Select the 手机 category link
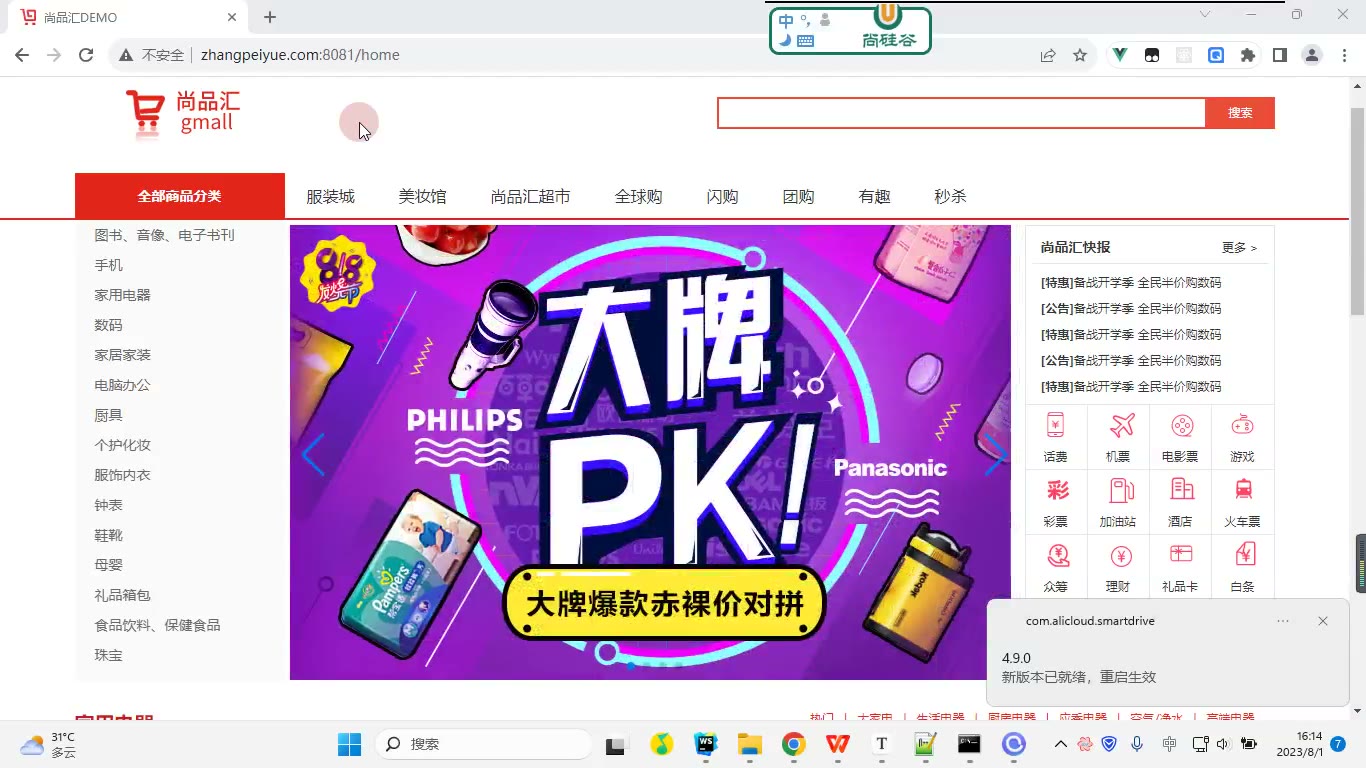 coord(109,265)
